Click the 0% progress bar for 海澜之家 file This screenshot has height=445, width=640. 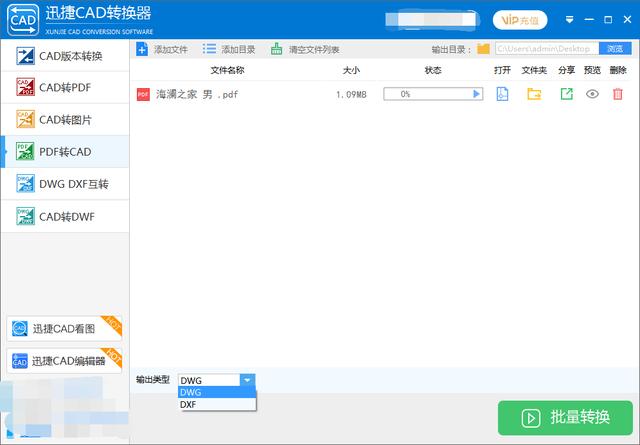433,94
